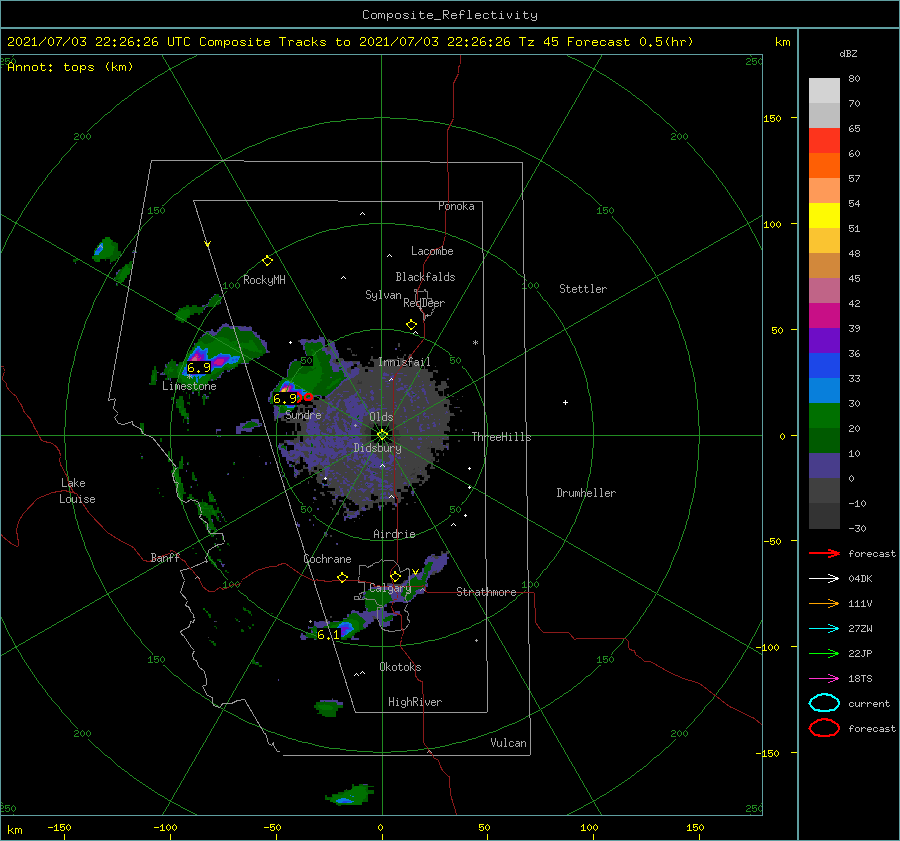
Task: Click the Innisfail city label
Action: [x=404, y=362]
